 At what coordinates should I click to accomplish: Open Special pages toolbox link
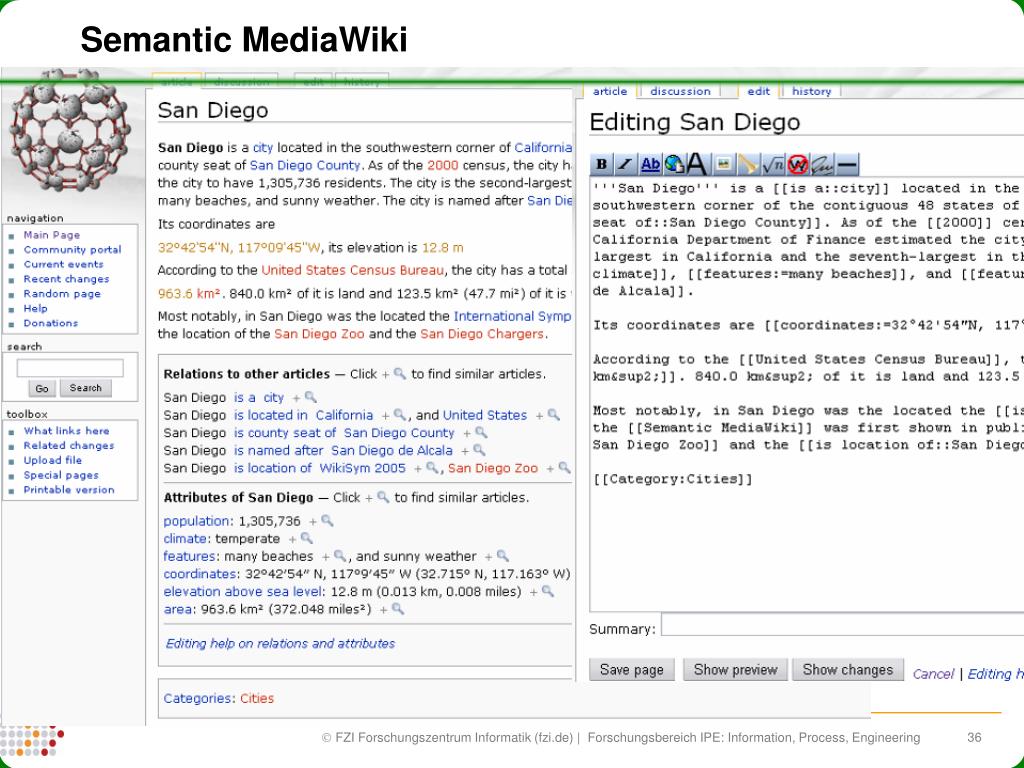click(61, 475)
